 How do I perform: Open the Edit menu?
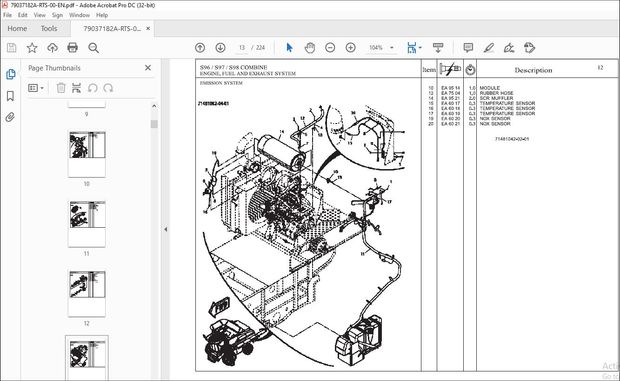coord(23,15)
